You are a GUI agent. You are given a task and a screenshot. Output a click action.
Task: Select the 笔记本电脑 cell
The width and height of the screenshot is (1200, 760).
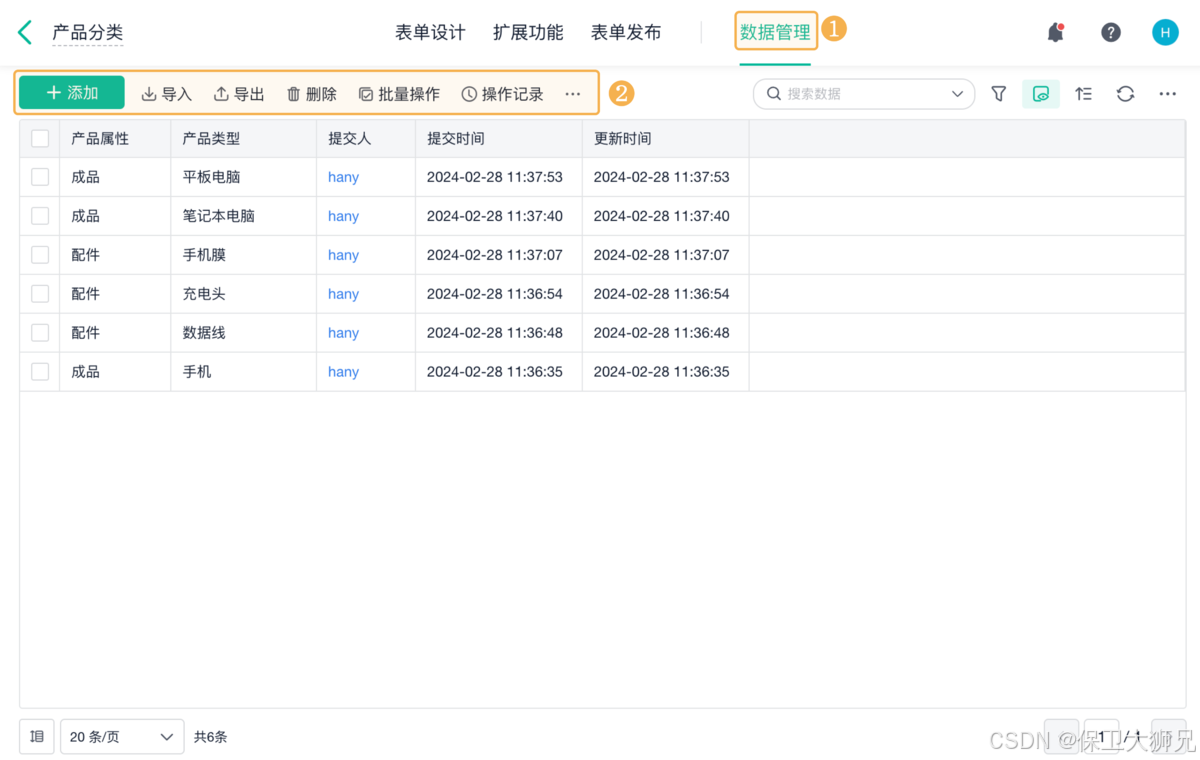(x=243, y=216)
